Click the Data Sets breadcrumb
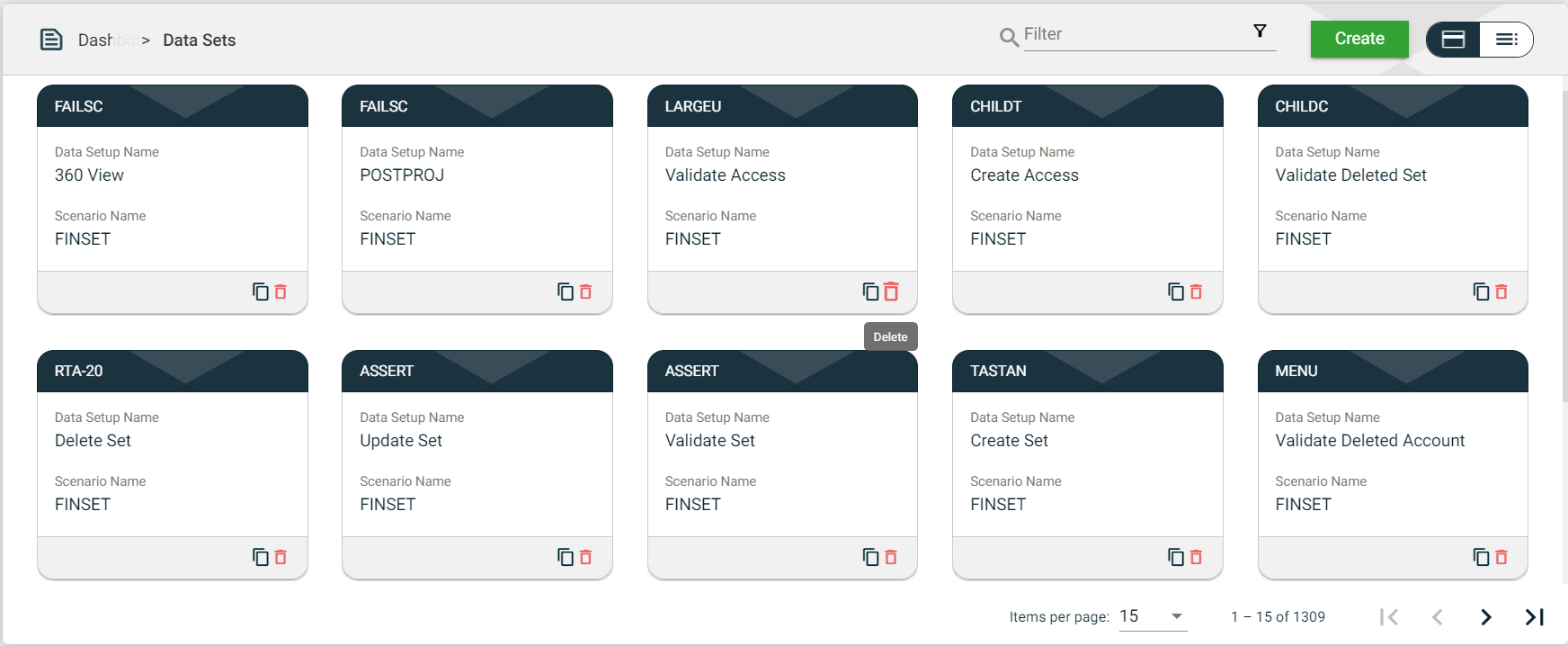Viewport: 1568px width, 646px height. coord(199,40)
